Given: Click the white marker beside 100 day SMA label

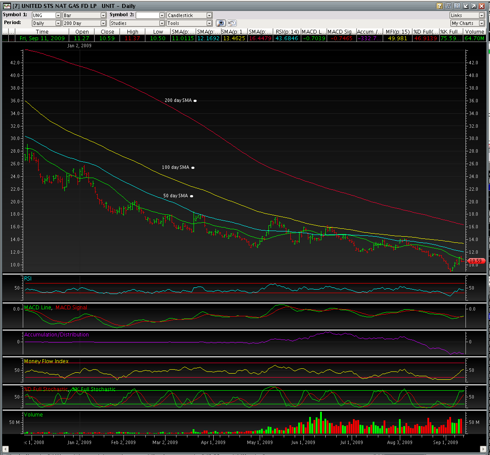Looking at the screenshot, I should pos(193,168).
